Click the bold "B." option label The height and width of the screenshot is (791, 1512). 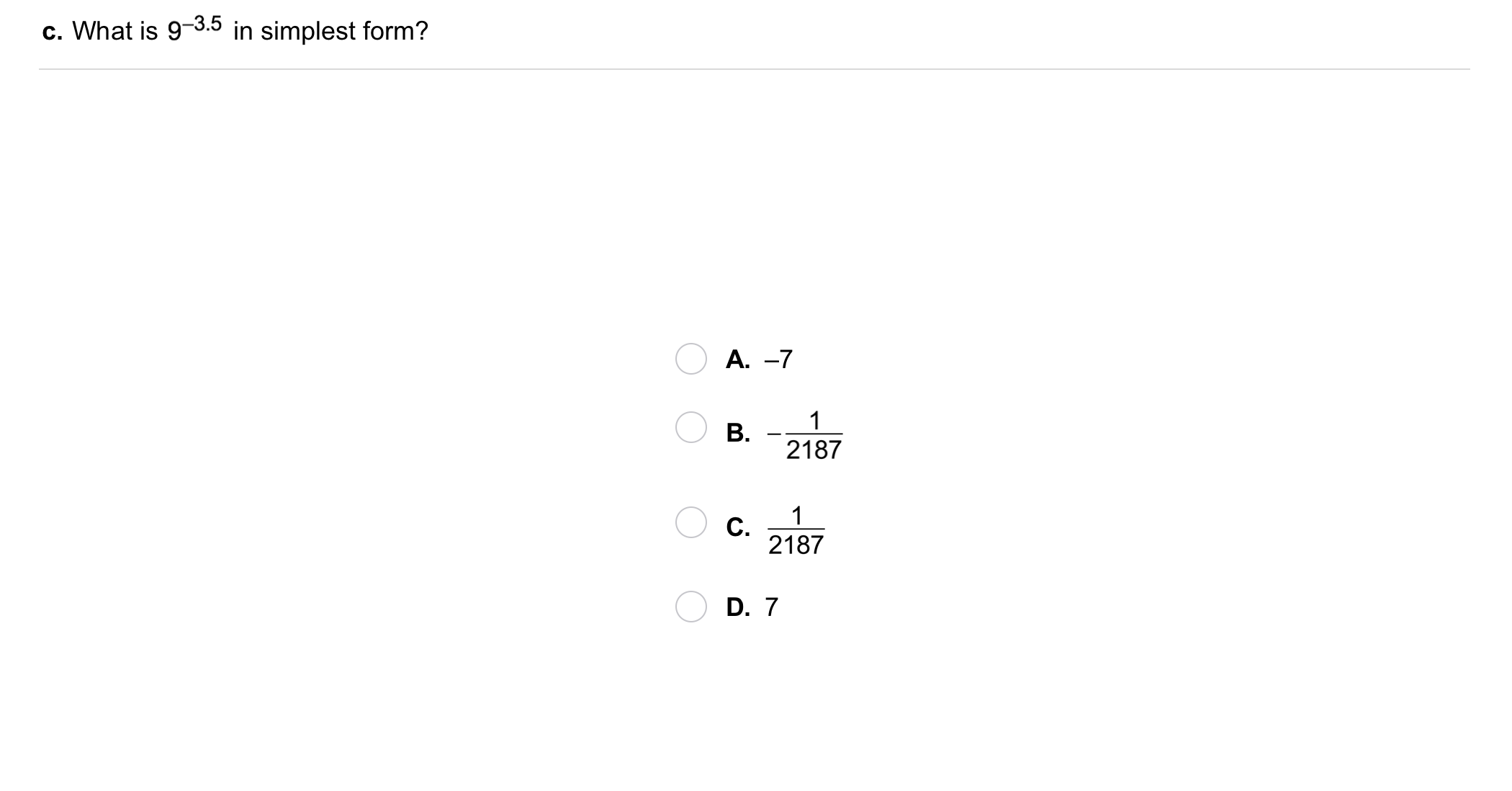click(x=738, y=433)
